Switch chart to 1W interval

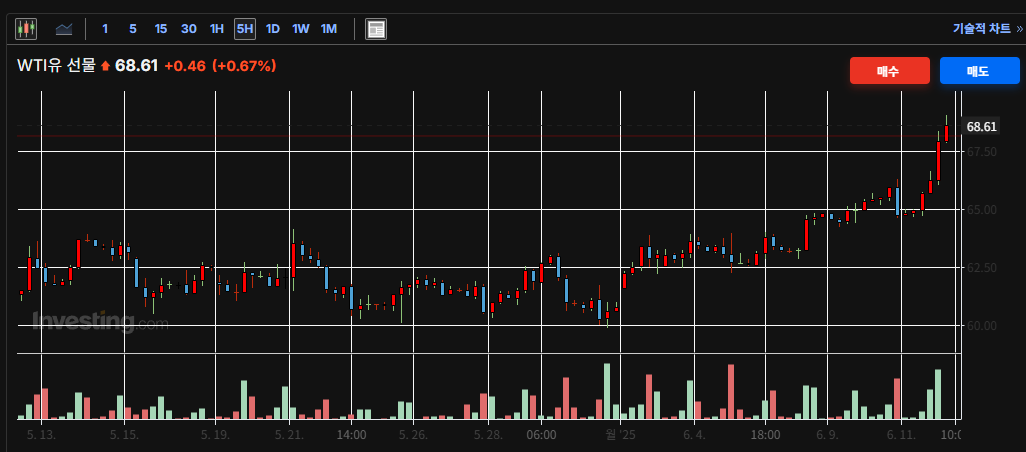(300, 29)
